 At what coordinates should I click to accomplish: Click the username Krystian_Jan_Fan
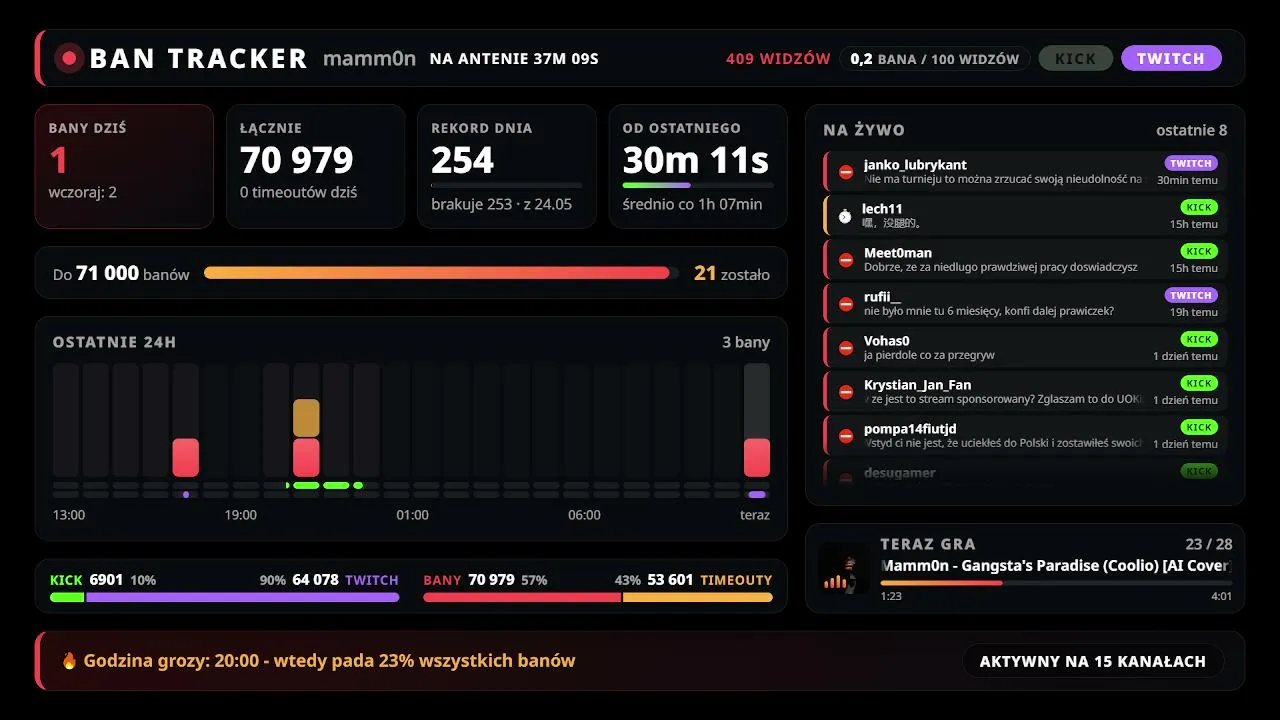click(917, 384)
